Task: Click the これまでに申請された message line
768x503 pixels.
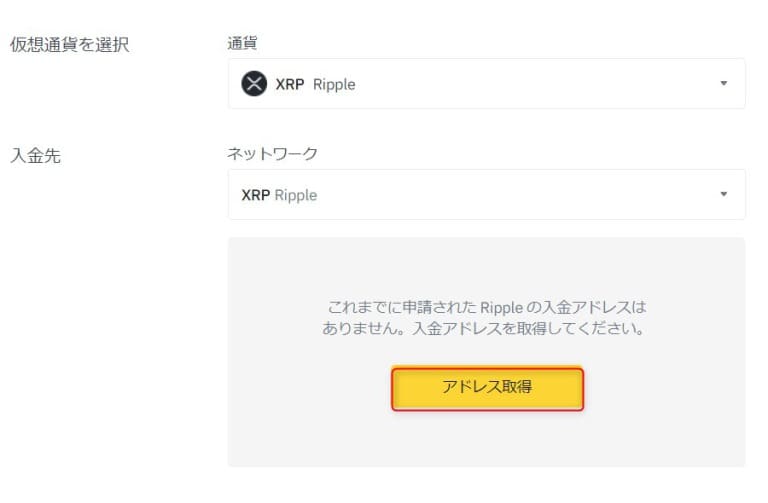Action: [x=486, y=308]
